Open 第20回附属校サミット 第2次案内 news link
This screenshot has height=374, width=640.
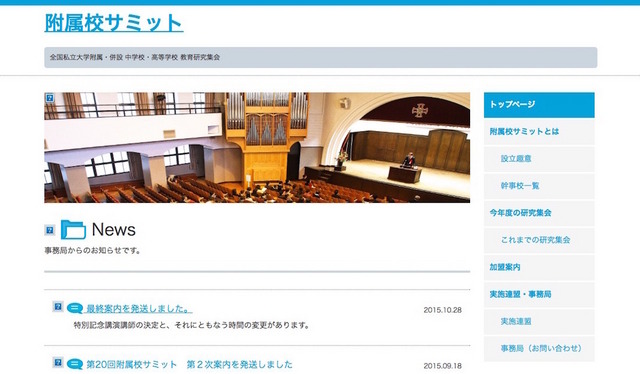coord(189,364)
